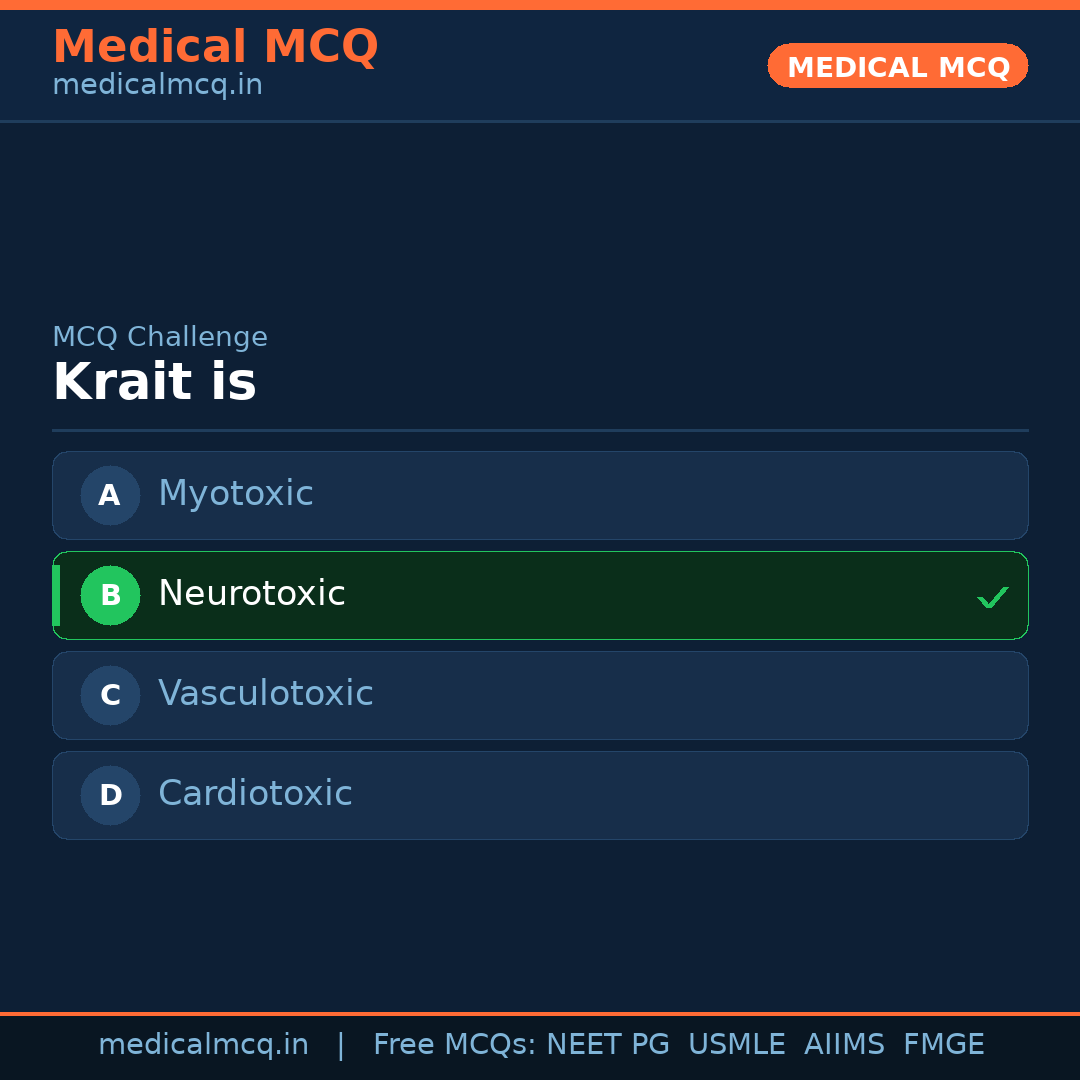The height and width of the screenshot is (1080, 1080).
Task: Open the medicalmcq.in footer link
Action: (204, 1044)
